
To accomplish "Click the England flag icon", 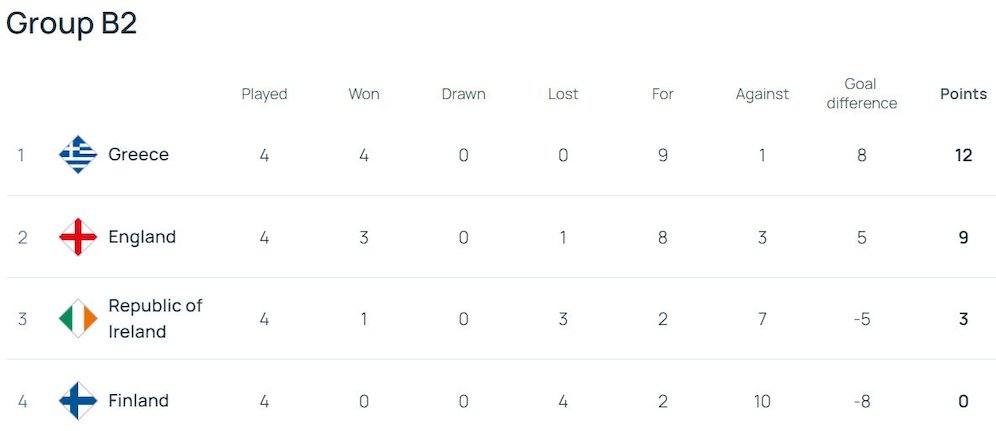I will [78, 237].
